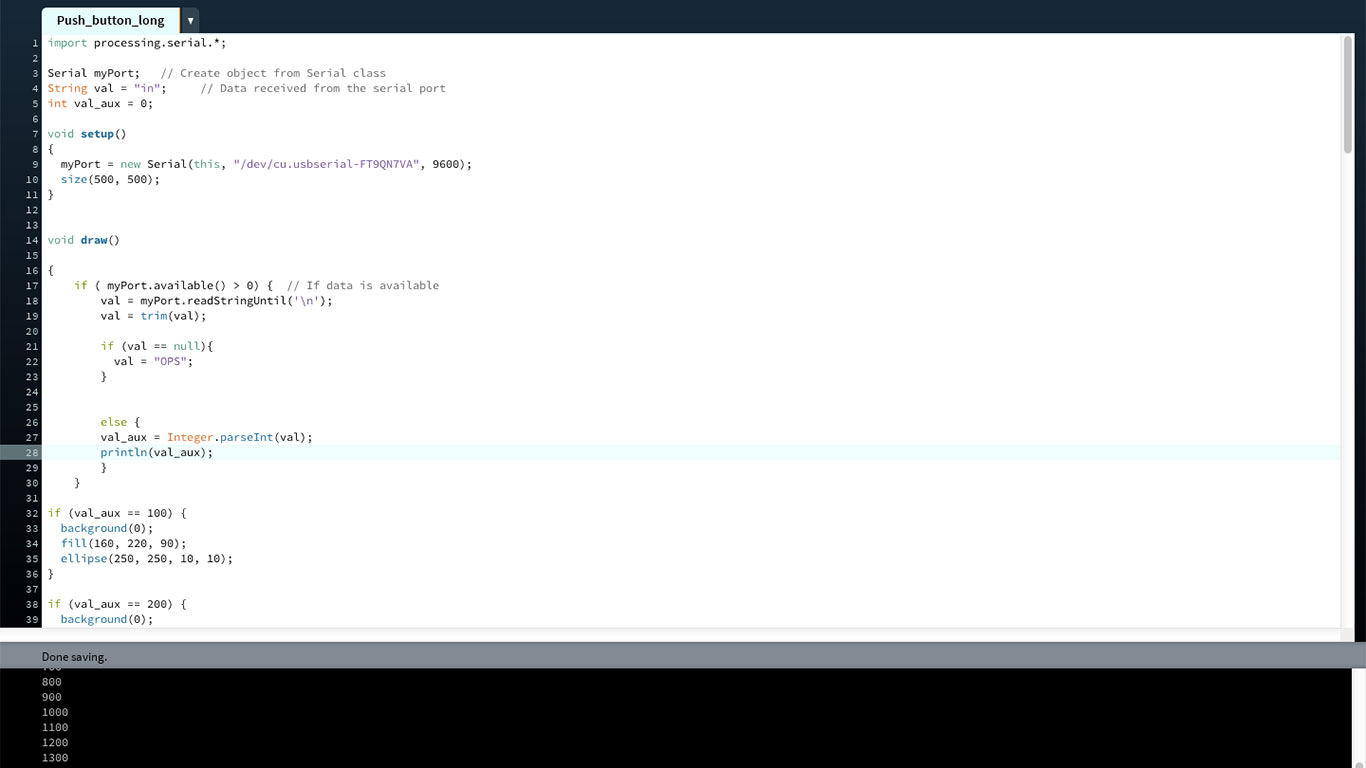Click the 'Serial myPort;' declaration
Image resolution: width=1366 pixels, height=768 pixels.
pos(94,73)
